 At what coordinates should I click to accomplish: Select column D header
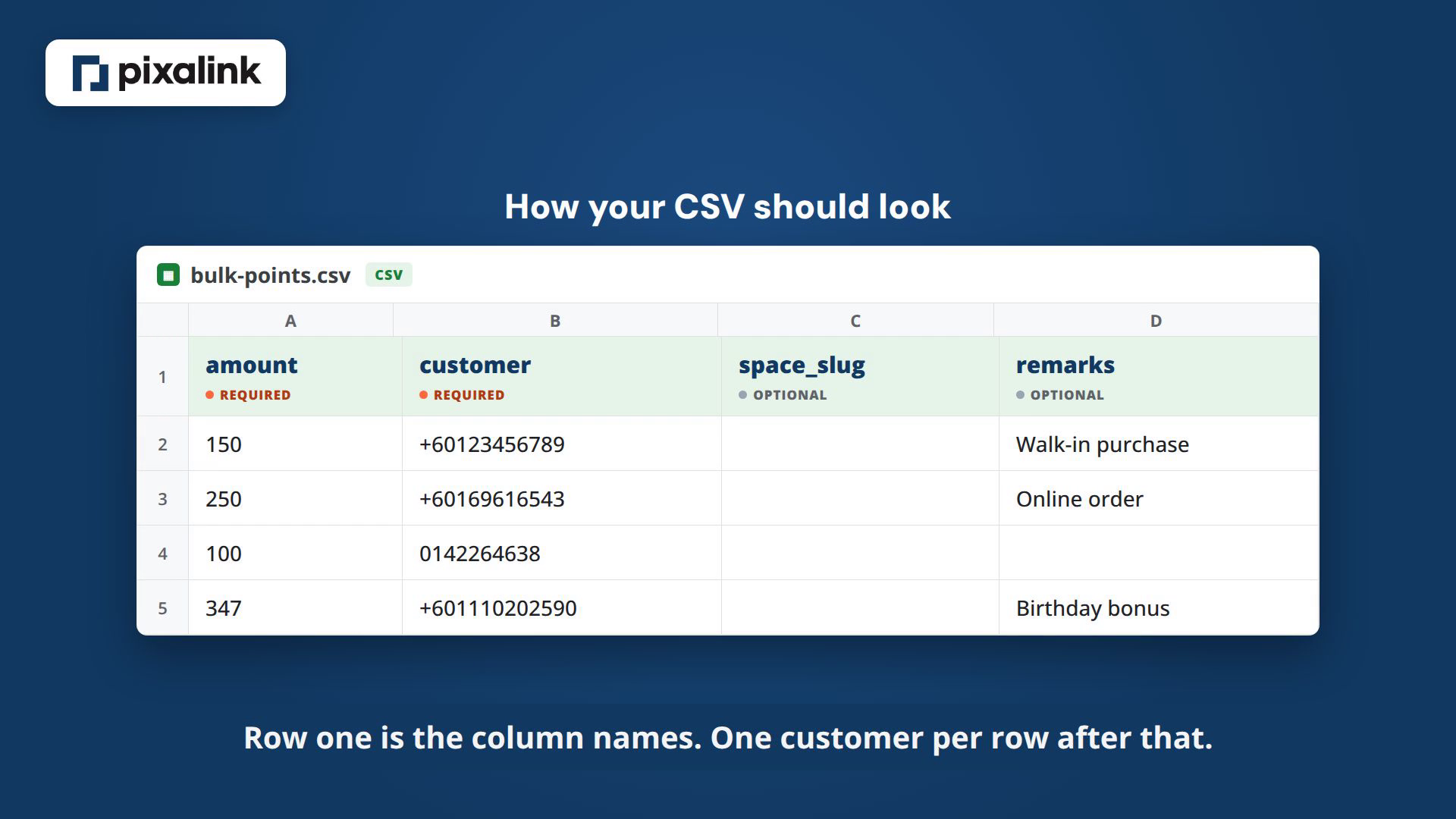tap(1156, 320)
